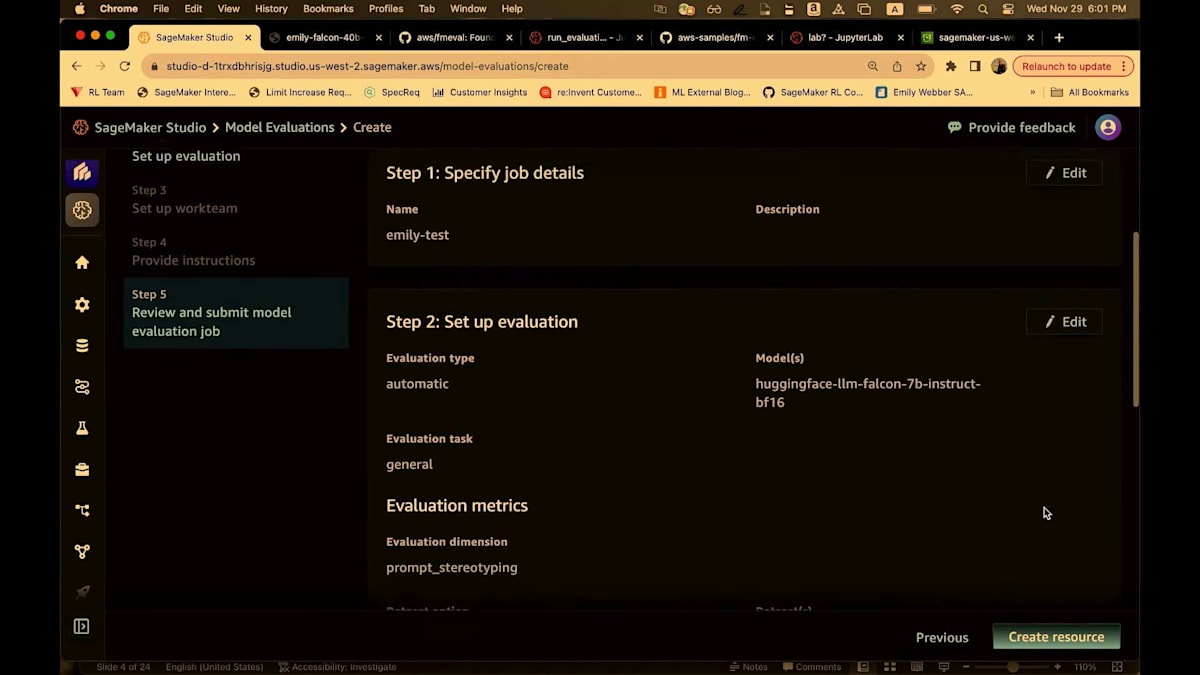Close the SageMaker Studio browser tab

pyautogui.click(x=249, y=37)
